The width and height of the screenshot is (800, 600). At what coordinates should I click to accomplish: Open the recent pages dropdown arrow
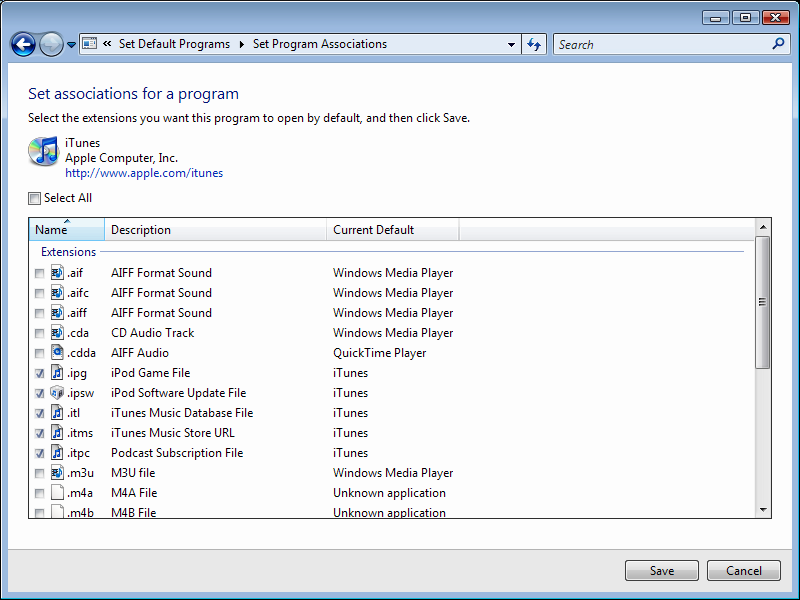coord(71,45)
